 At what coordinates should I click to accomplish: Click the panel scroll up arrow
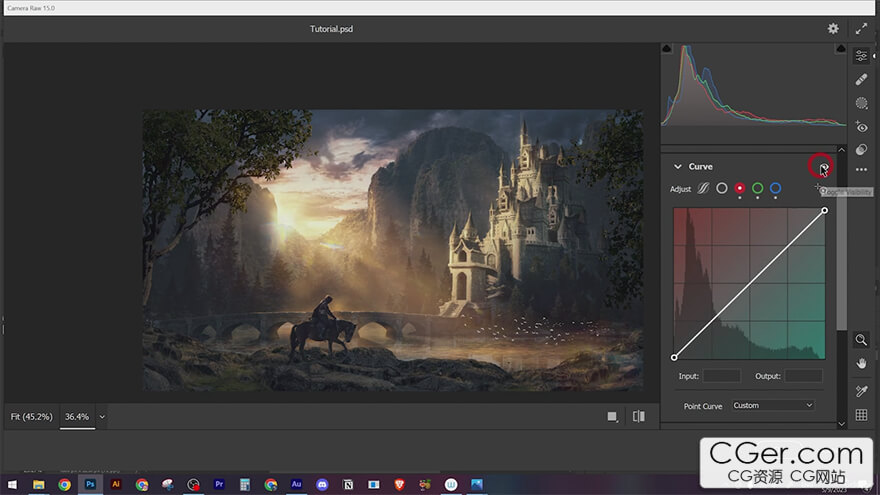pyautogui.click(x=841, y=150)
